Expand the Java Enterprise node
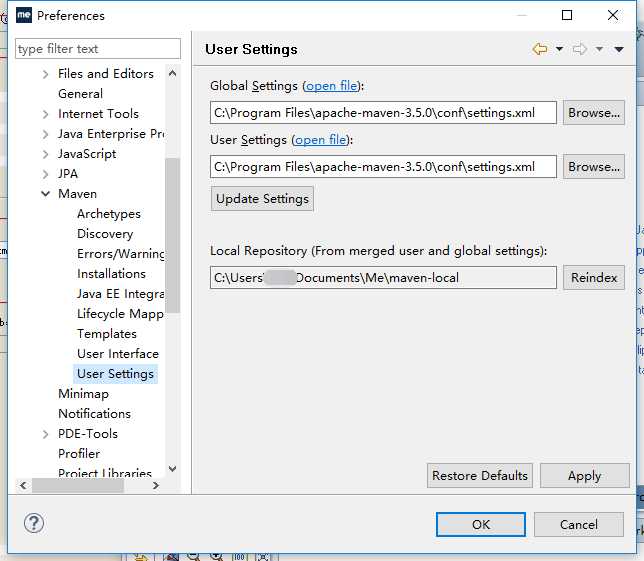Image resolution: width=644 pixels, height=561 pixels. coord(45,134)
